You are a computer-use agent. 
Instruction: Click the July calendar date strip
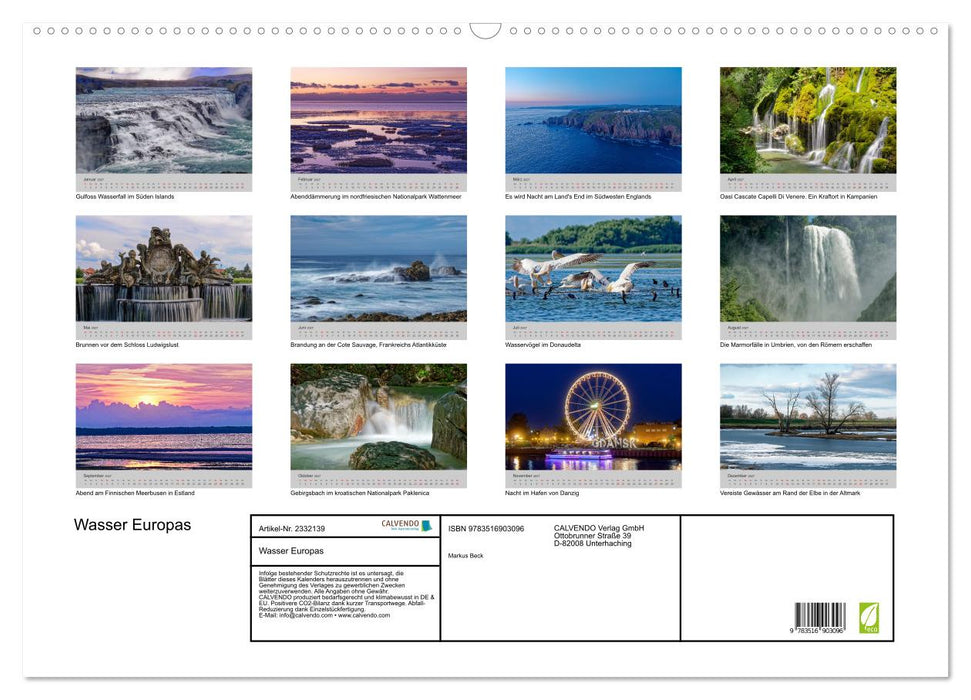point(593,331)
